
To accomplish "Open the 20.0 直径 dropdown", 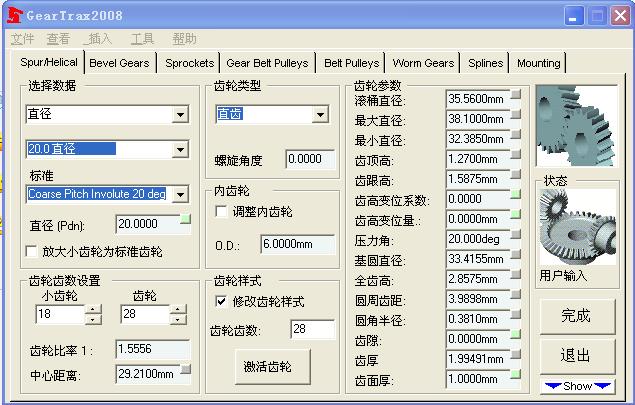I will click(x=180, y=150).
